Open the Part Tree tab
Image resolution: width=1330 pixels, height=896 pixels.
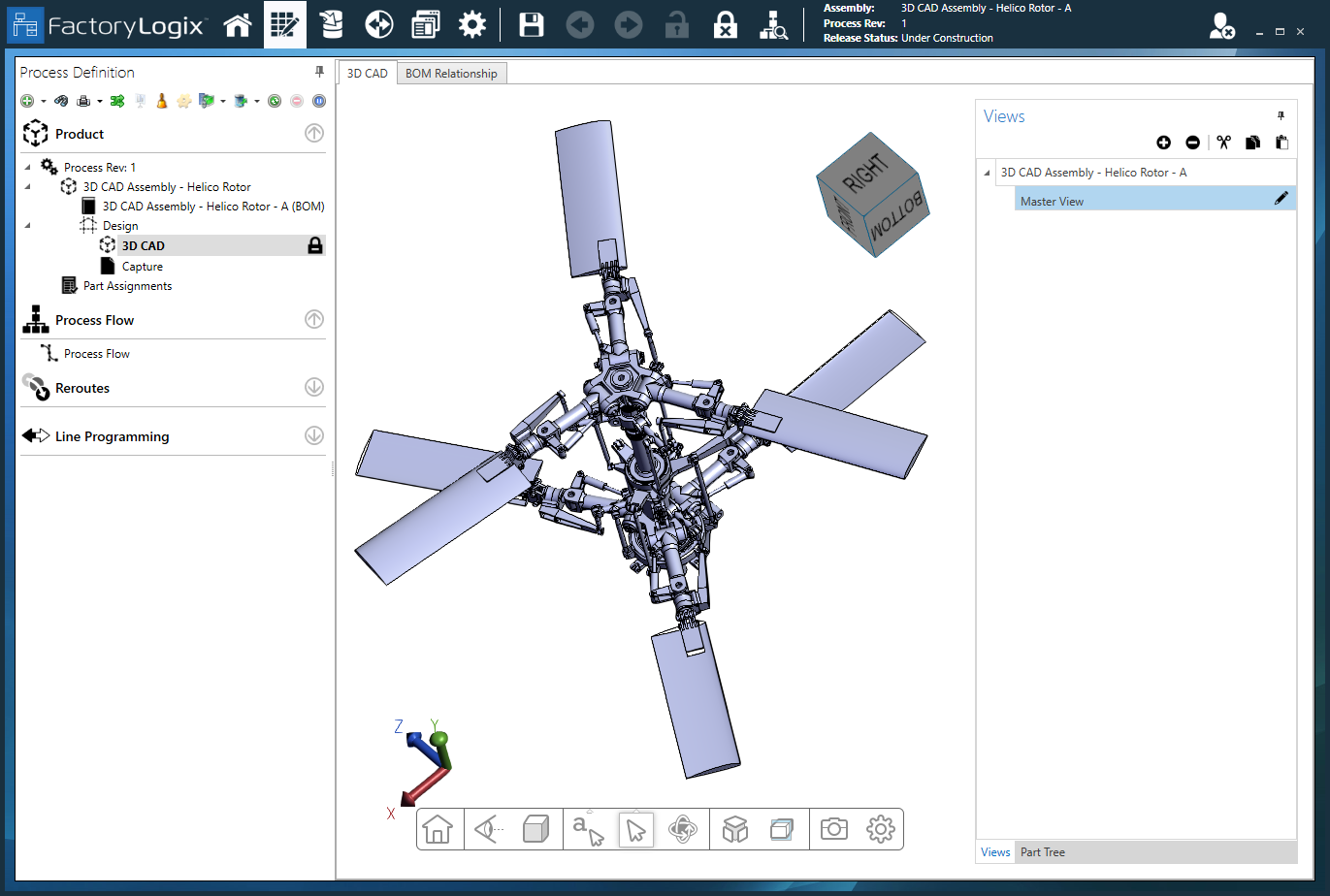[x=1042, y=851]
